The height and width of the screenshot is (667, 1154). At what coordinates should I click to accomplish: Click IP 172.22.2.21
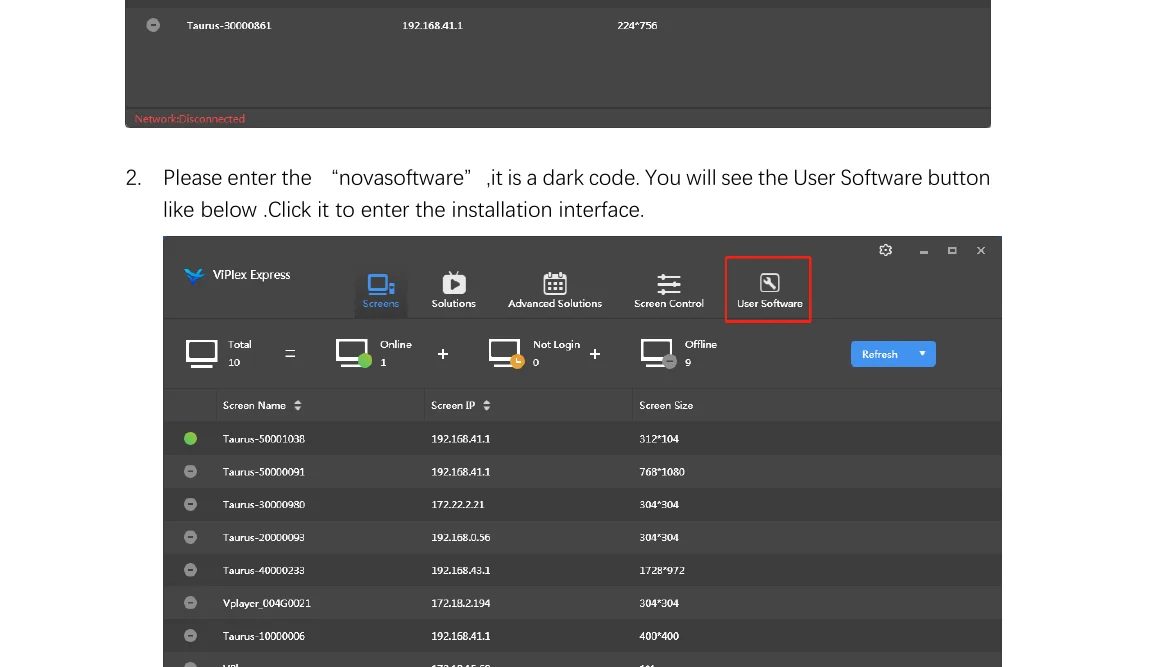click(458, 504)
